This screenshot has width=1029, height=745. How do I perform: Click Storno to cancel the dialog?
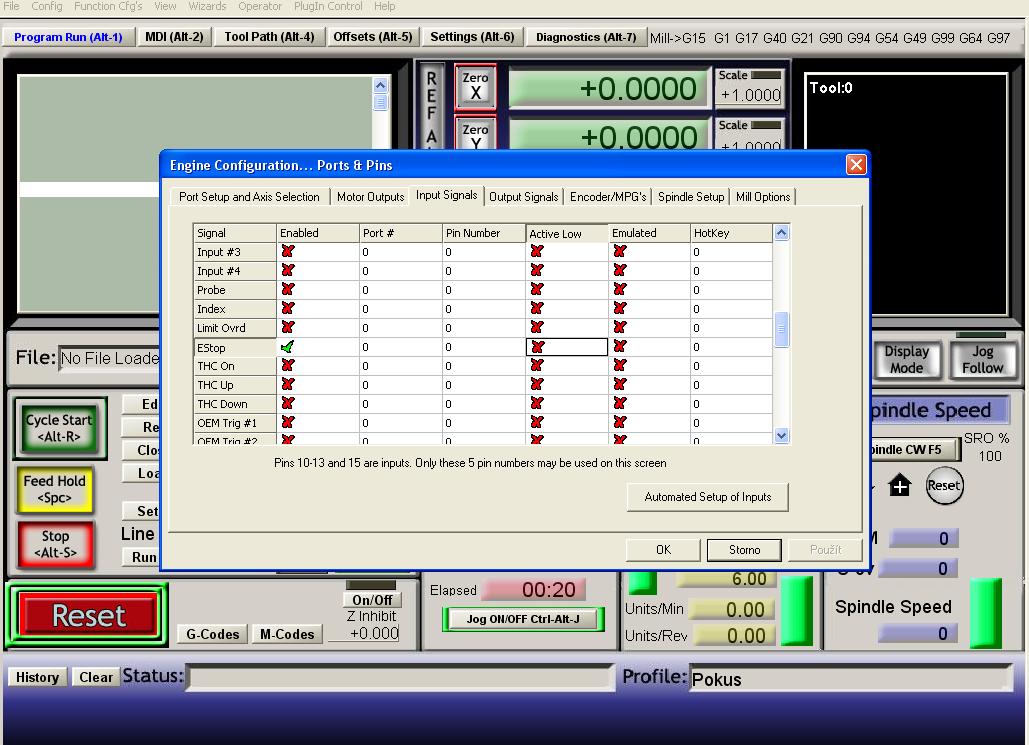pos(744,550)
